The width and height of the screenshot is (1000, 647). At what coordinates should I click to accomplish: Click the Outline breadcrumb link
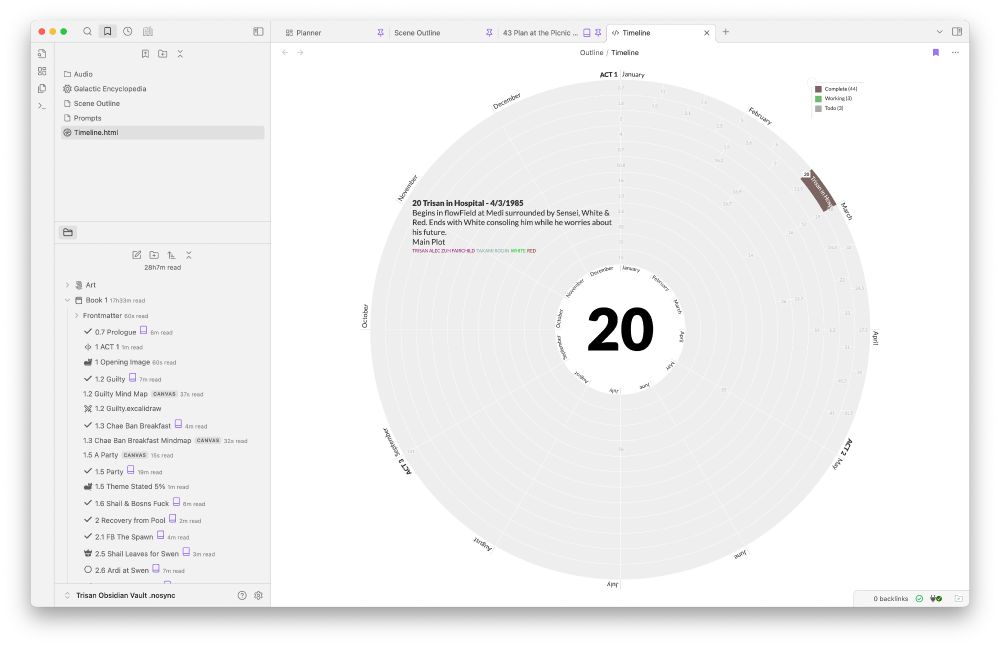(x=590, y=52)
